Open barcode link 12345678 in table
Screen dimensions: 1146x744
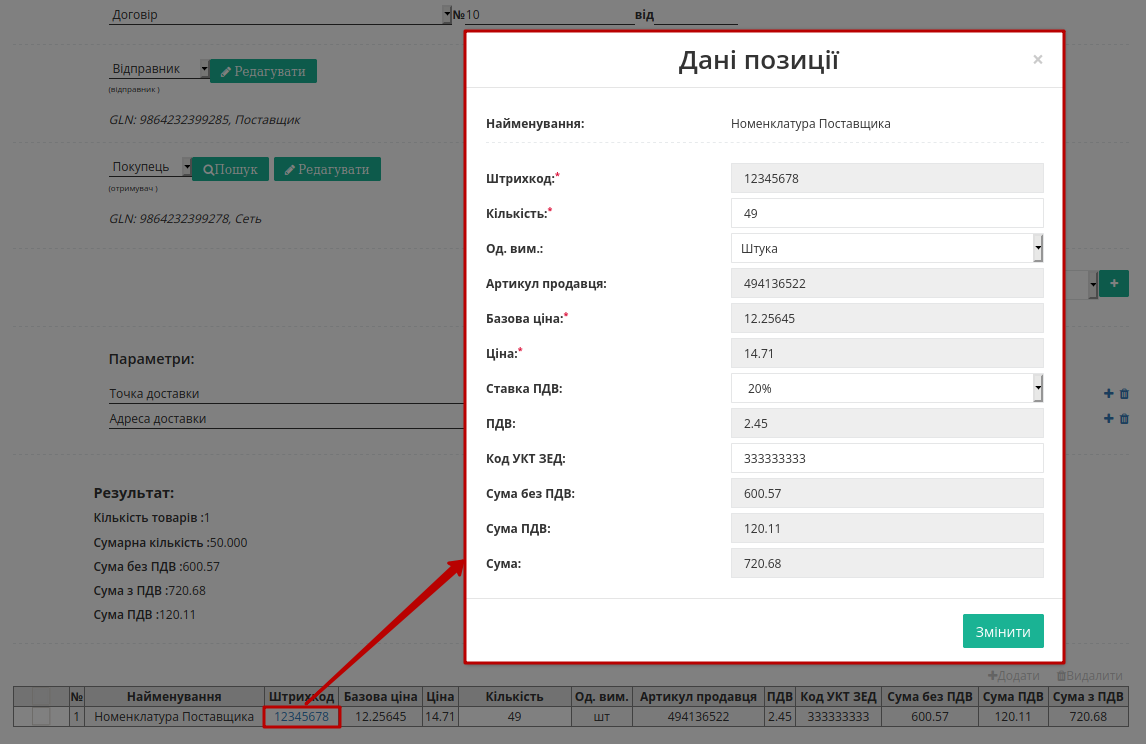point(301,717)
